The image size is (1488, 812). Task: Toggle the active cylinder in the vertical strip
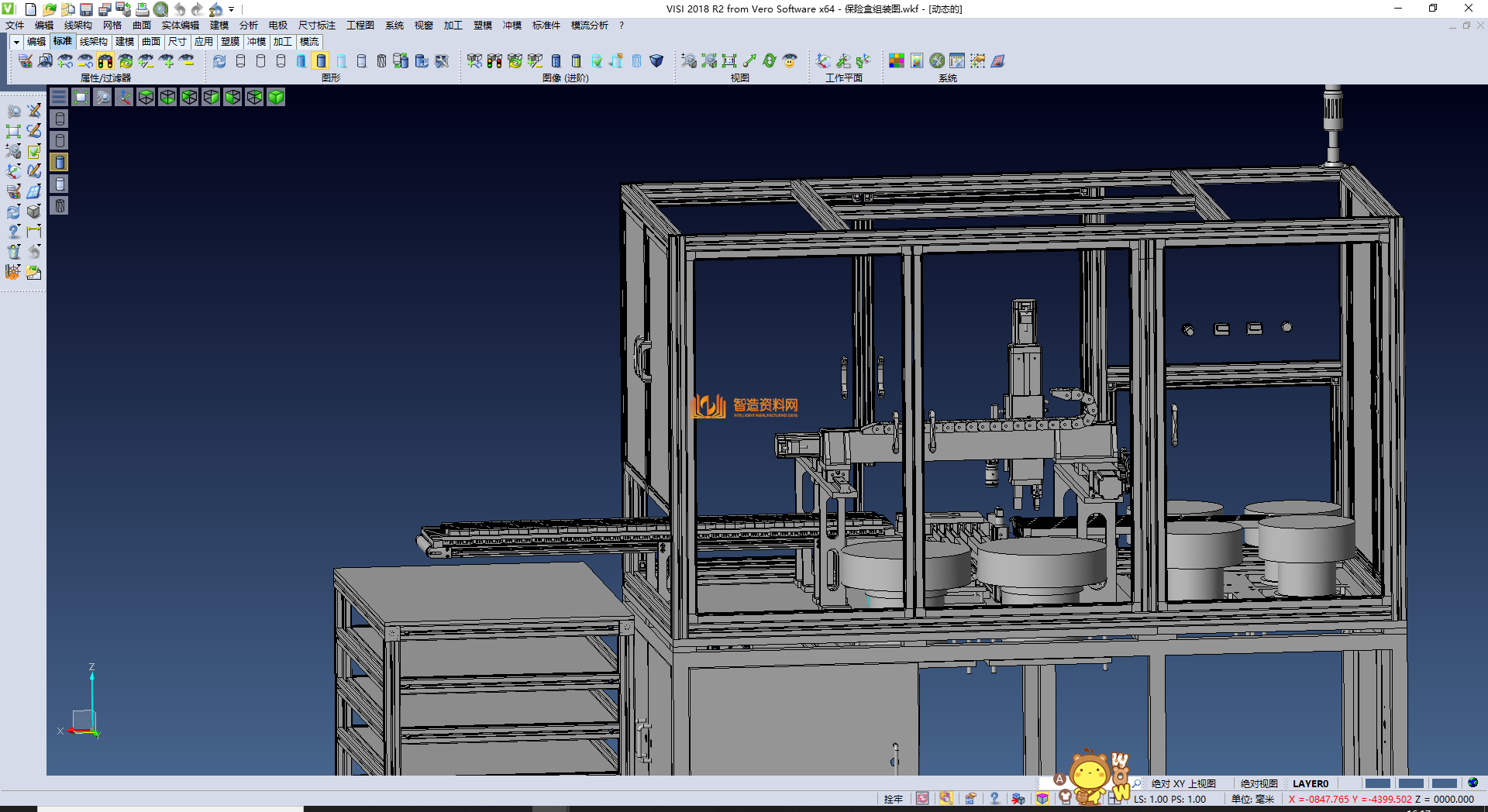tap(60, 162)
